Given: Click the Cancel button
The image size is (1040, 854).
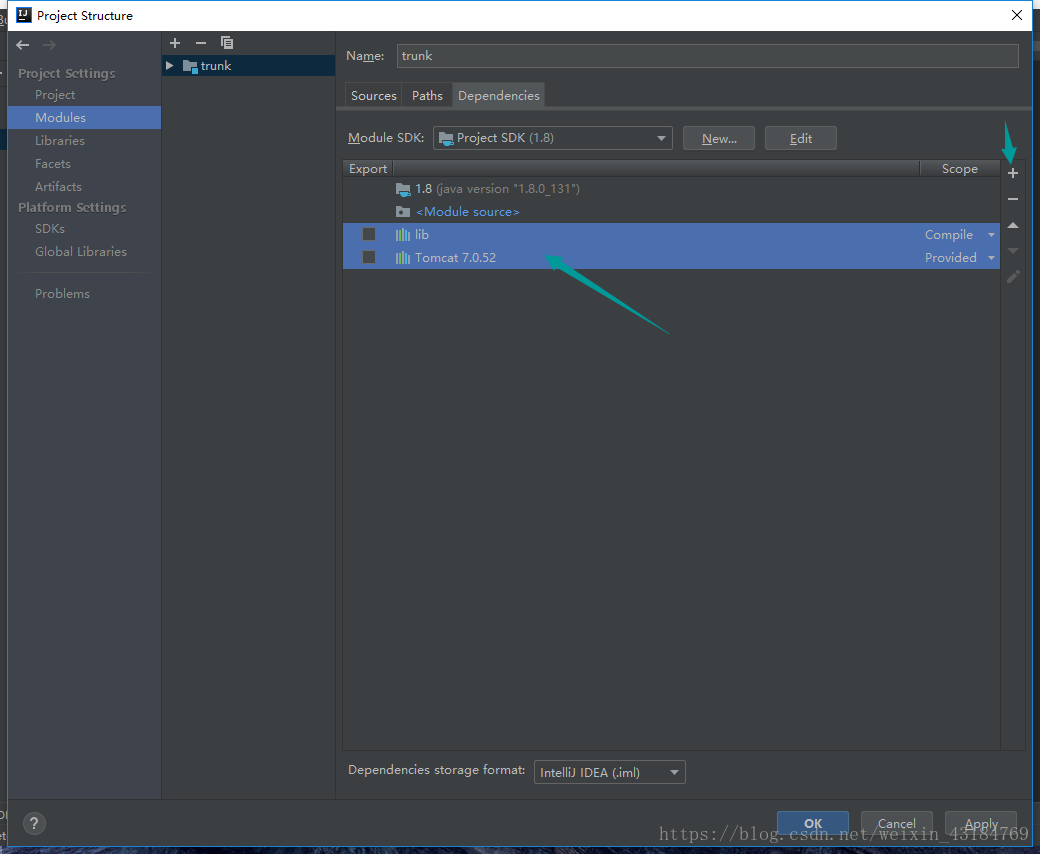Looking at the screenshot, I should (x=897, y=824).
